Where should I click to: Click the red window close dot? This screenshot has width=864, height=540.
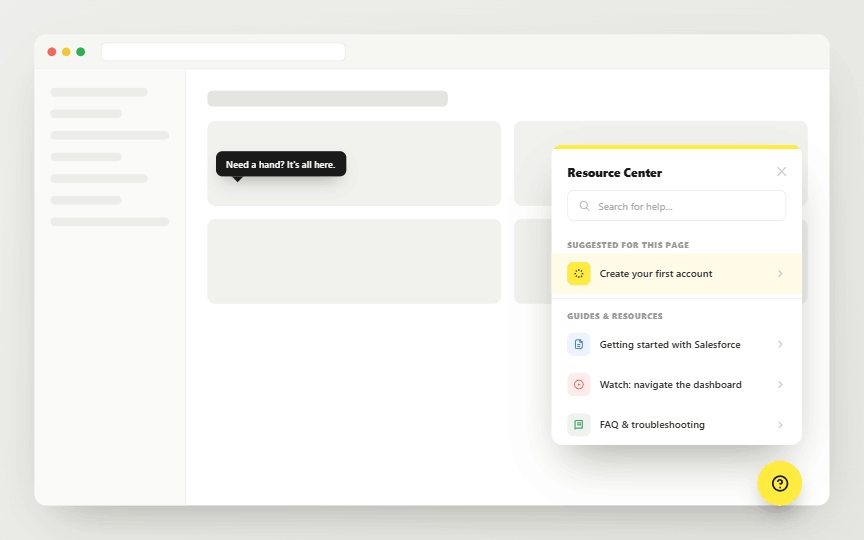[x=52, y=52]
